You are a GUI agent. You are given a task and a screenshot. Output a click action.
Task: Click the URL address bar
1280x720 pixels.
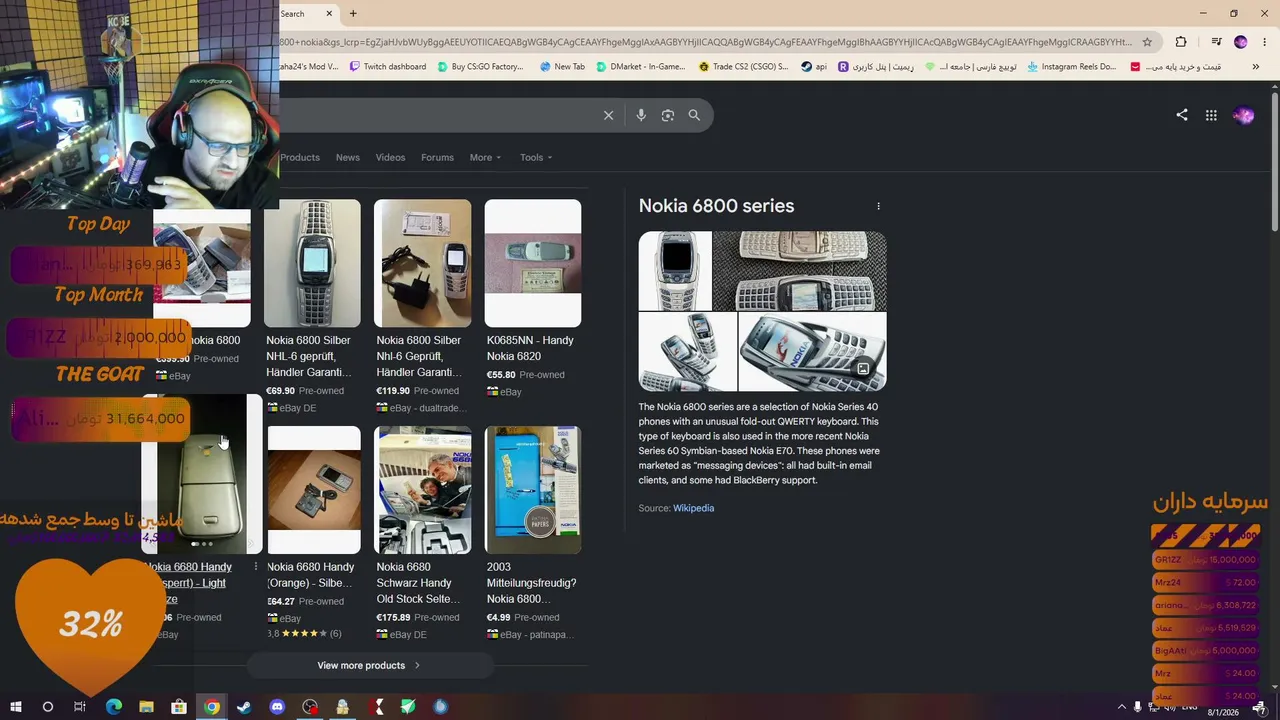click(x=706, y=42)
